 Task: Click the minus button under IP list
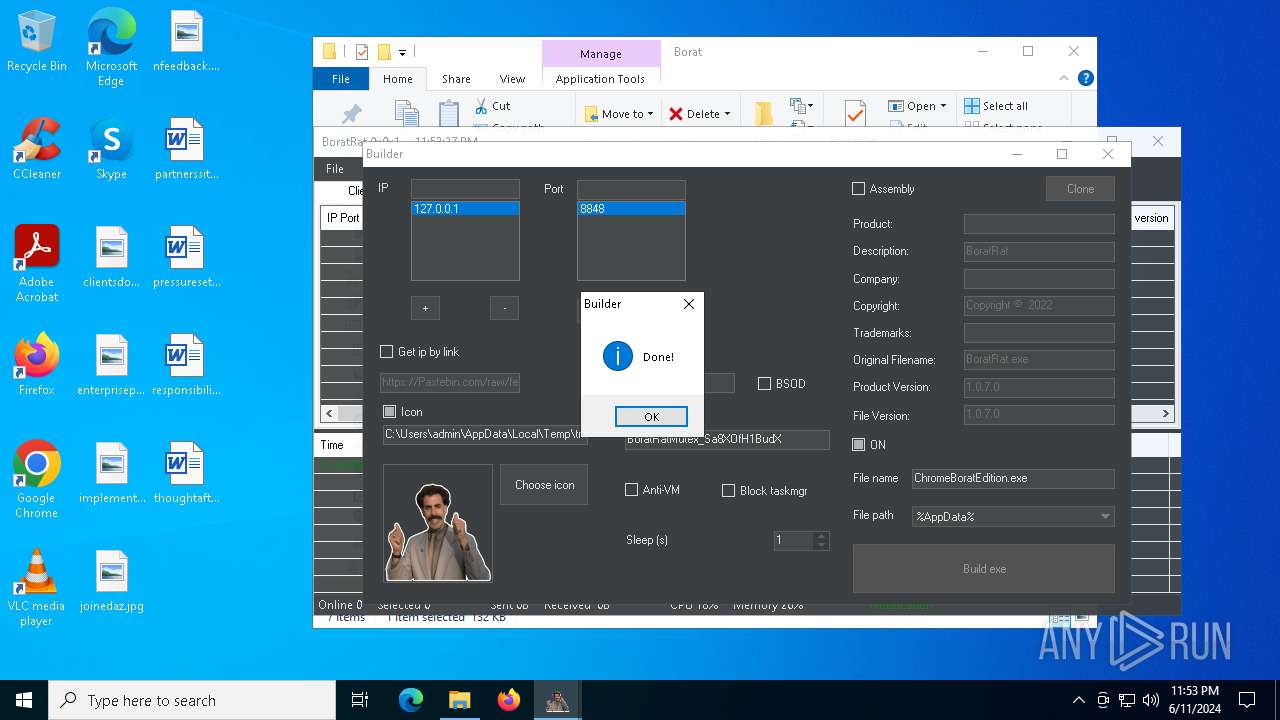[x=504, y=308]
